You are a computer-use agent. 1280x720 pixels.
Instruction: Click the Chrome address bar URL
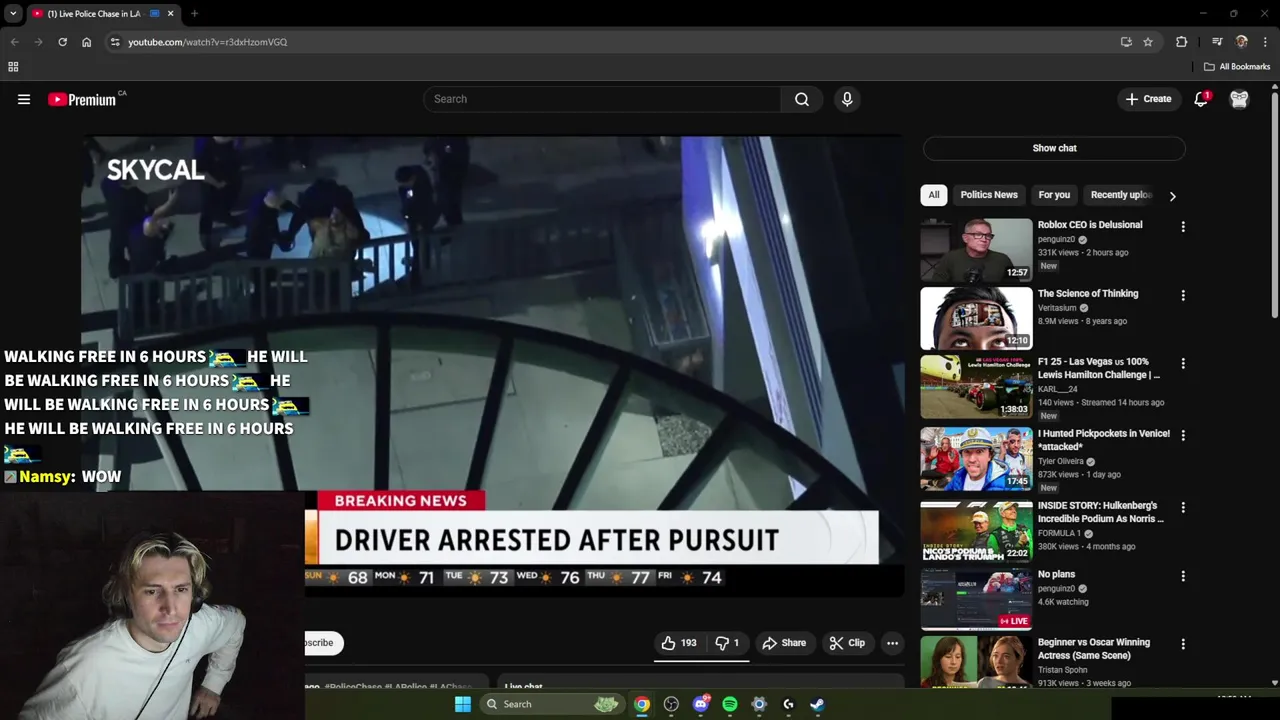point(207,42)
